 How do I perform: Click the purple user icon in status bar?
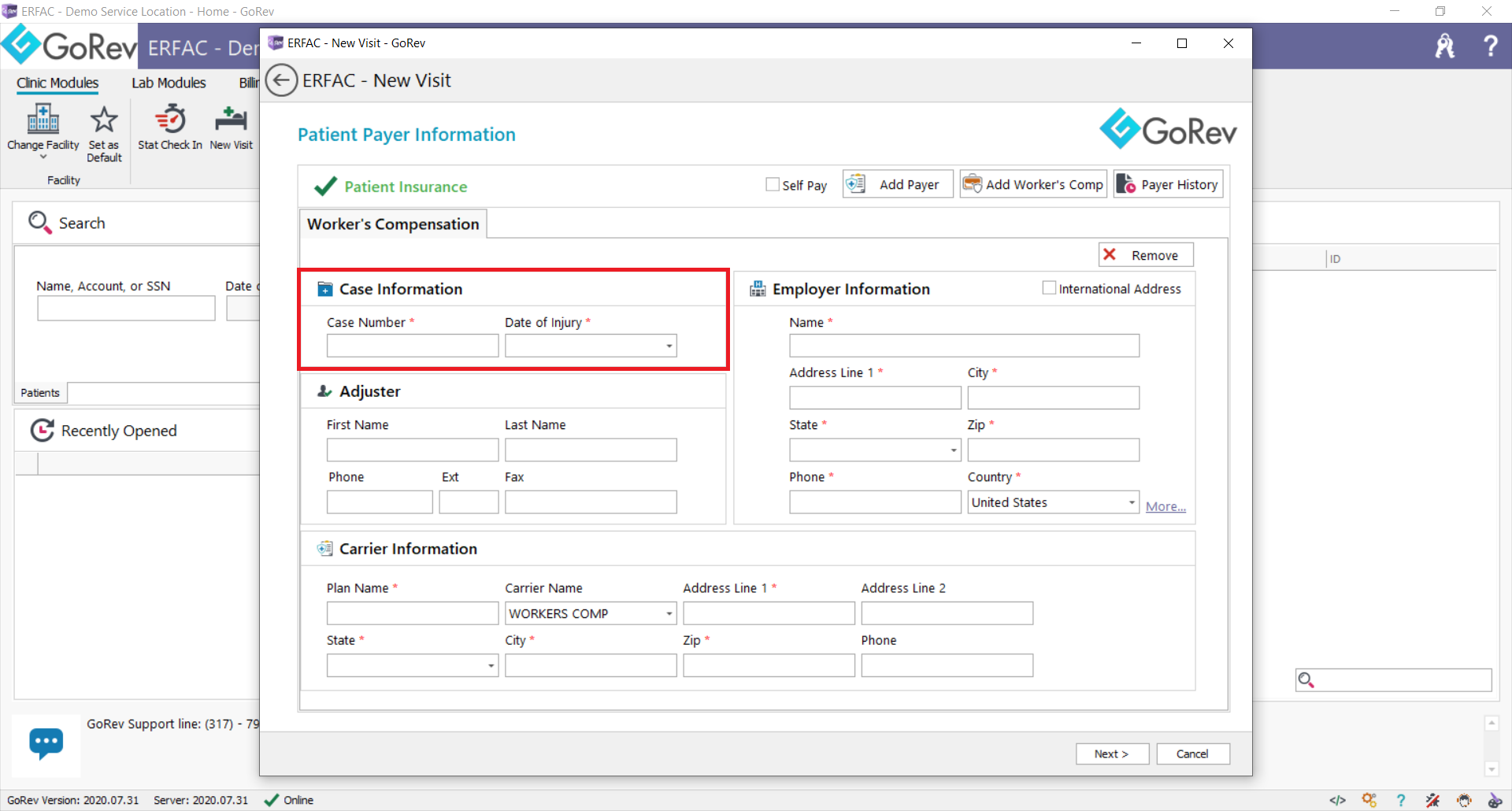coord(1495,800)
